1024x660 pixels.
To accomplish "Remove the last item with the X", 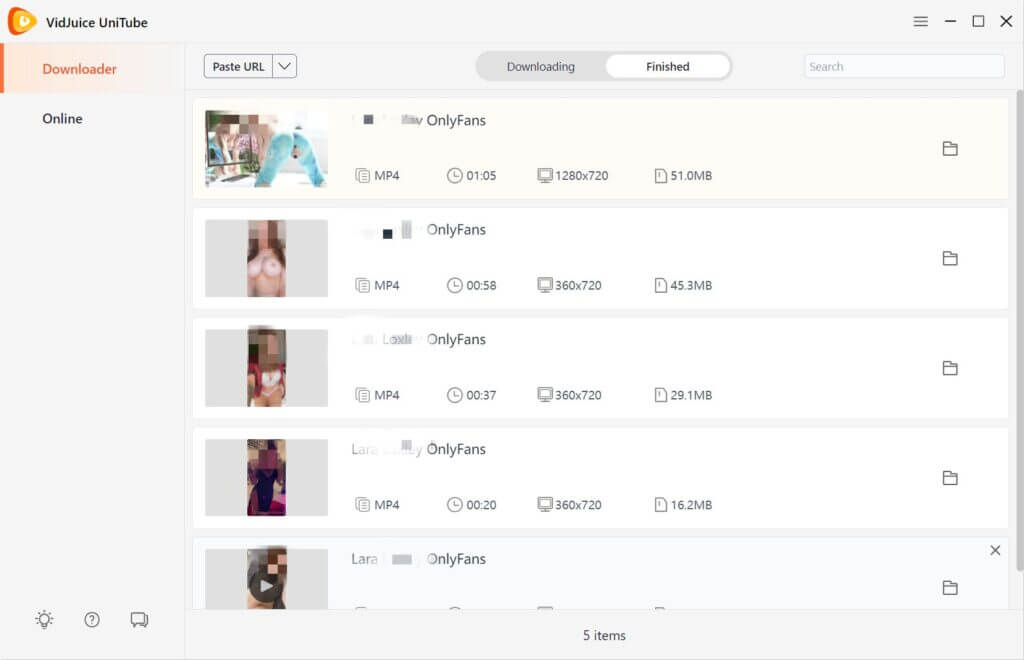I will click(995, 550).
